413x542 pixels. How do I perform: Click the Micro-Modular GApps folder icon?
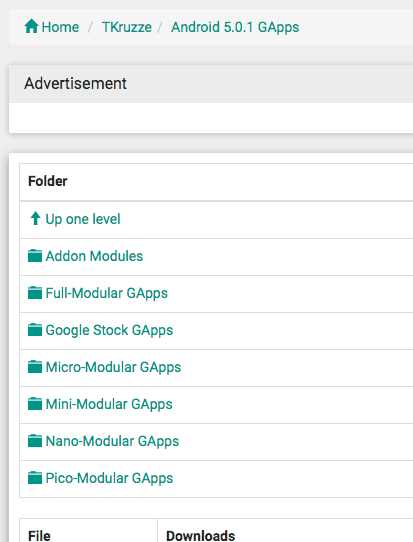point(35,367)
